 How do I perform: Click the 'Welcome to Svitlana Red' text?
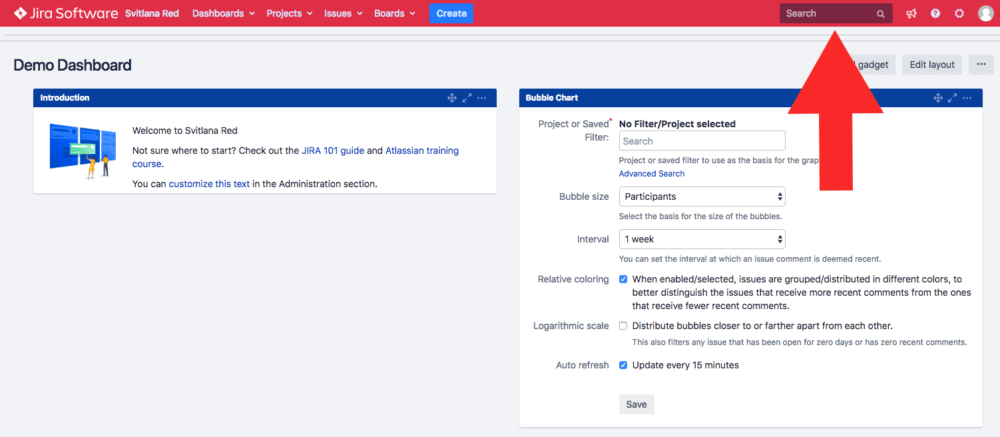(185, 131)
